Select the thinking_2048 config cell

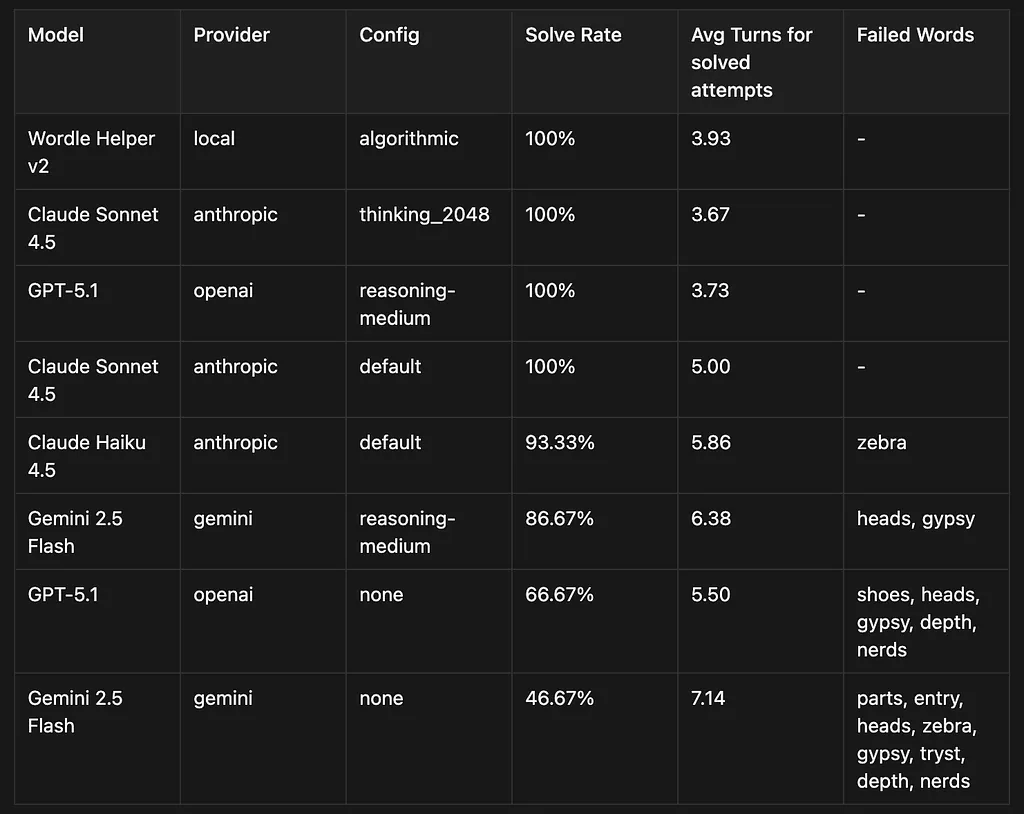424,215
